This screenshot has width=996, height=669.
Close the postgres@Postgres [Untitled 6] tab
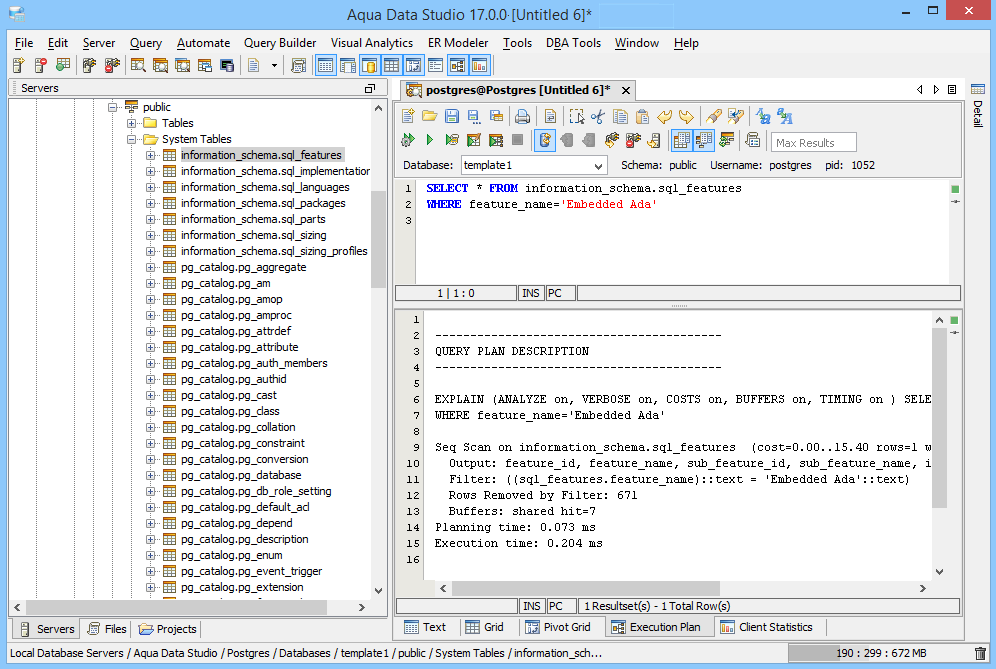pyautogui.click(x=626, y=91)
